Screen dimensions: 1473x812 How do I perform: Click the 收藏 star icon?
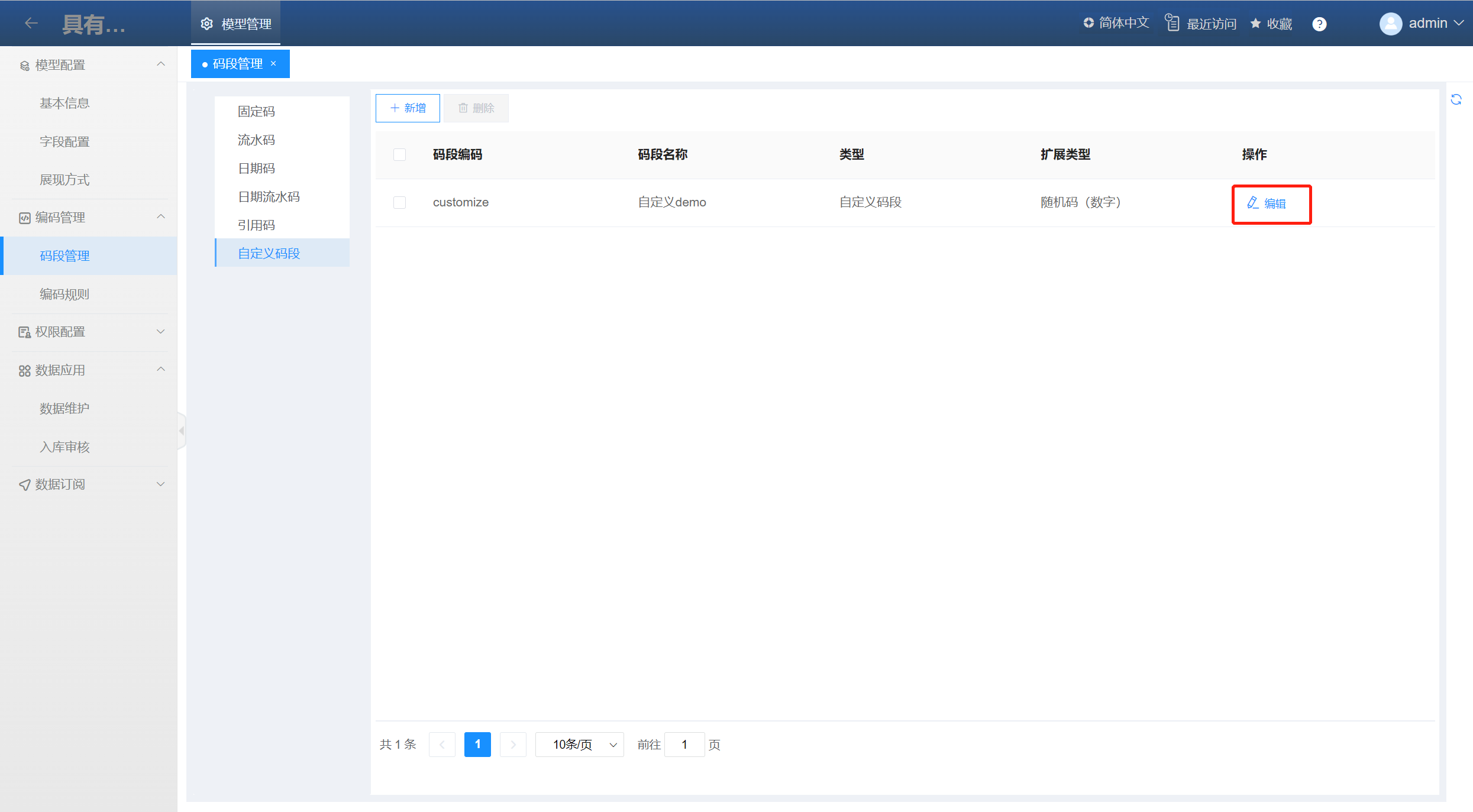coord(1255,23)
